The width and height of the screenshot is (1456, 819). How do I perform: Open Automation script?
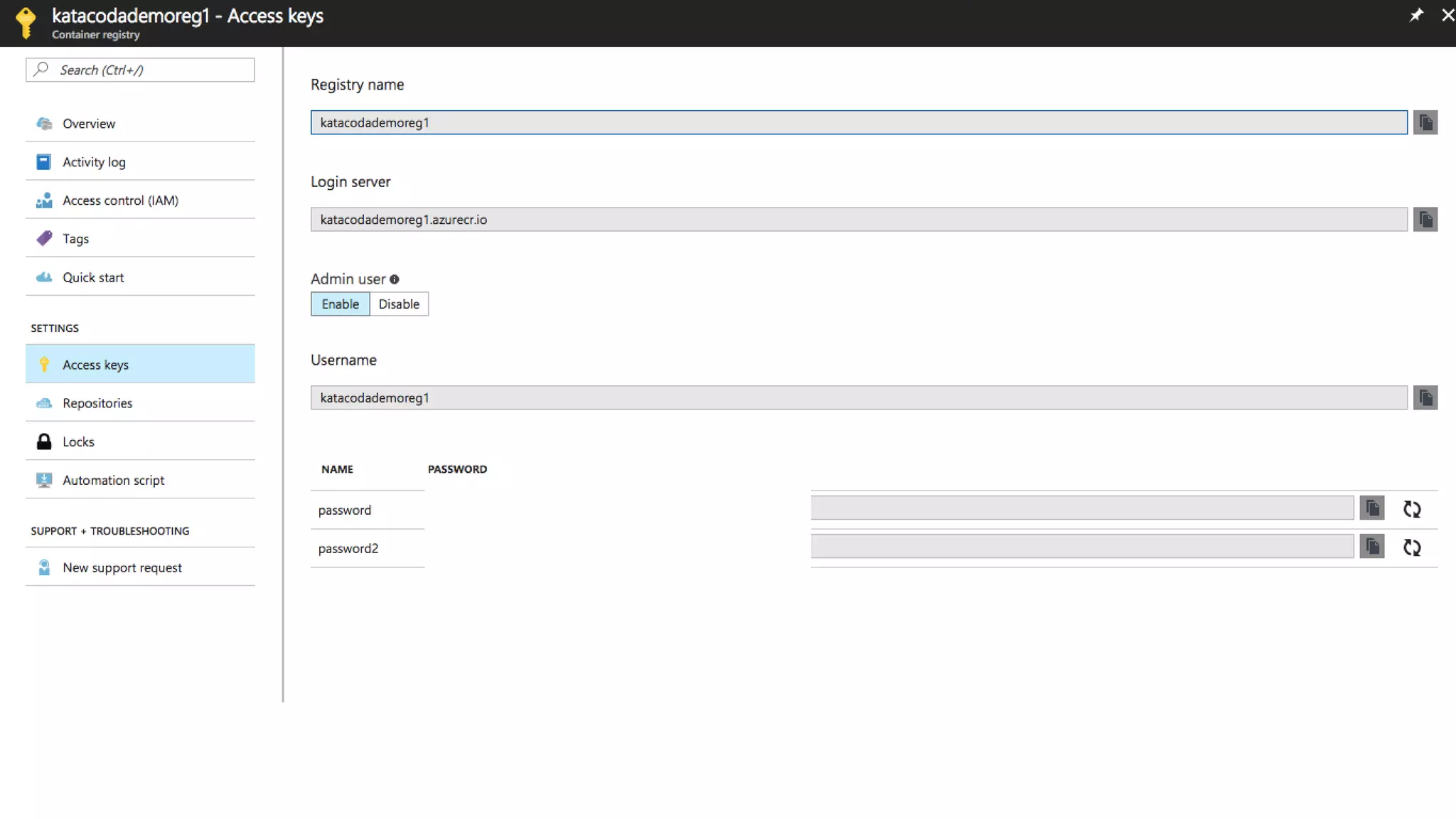tap(113, 480)
